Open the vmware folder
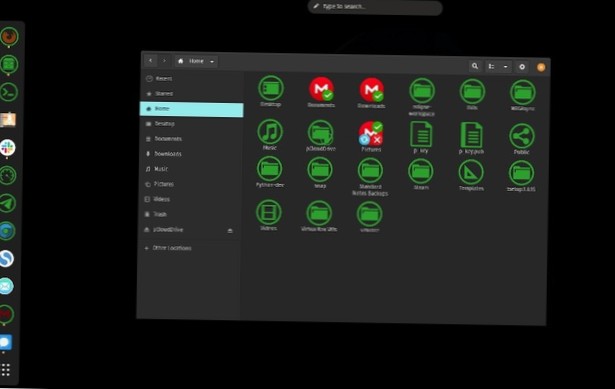Screen dimensions: 615x389 [x=369, y=214]
